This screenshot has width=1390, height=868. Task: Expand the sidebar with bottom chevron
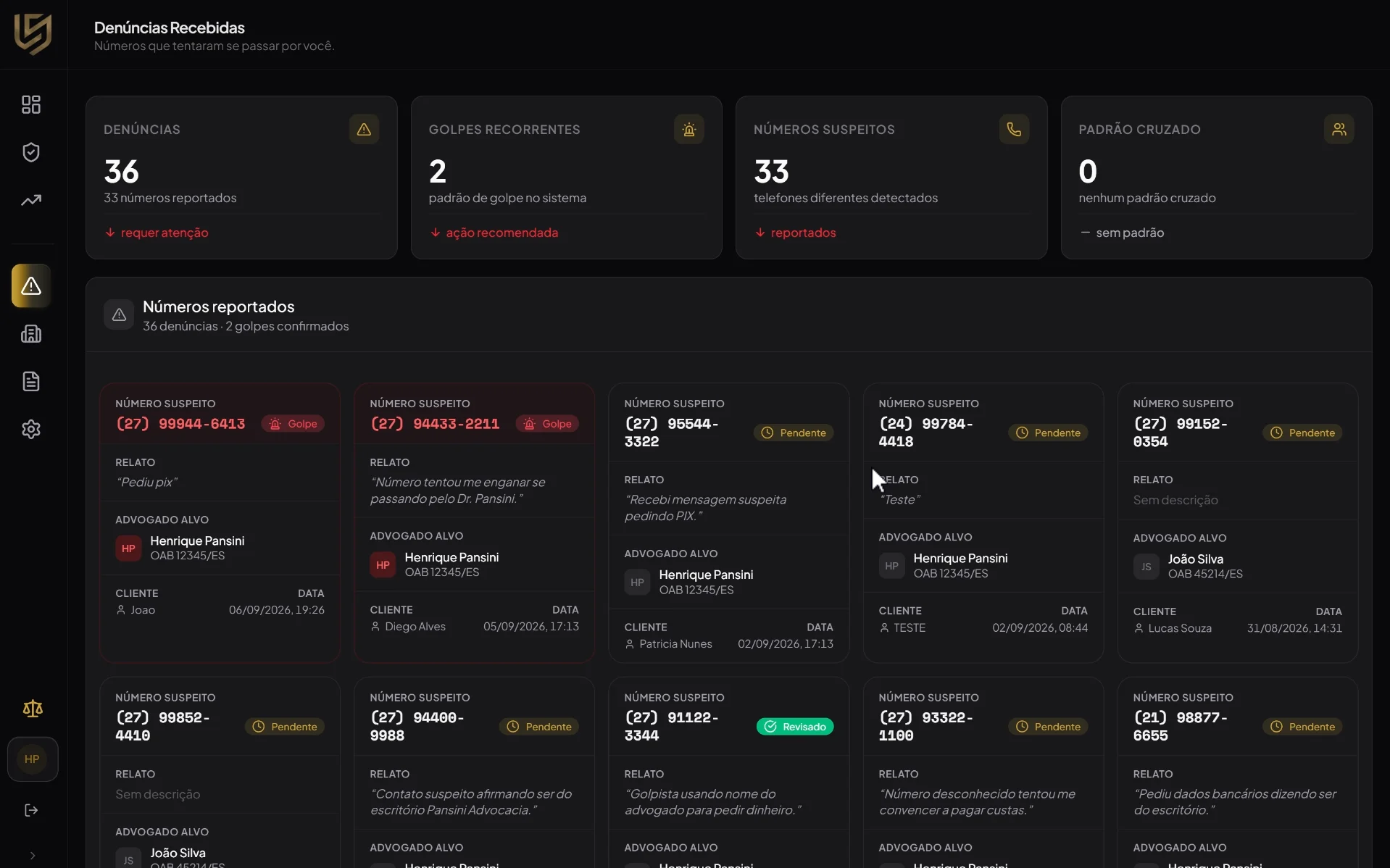click(33, 856)
